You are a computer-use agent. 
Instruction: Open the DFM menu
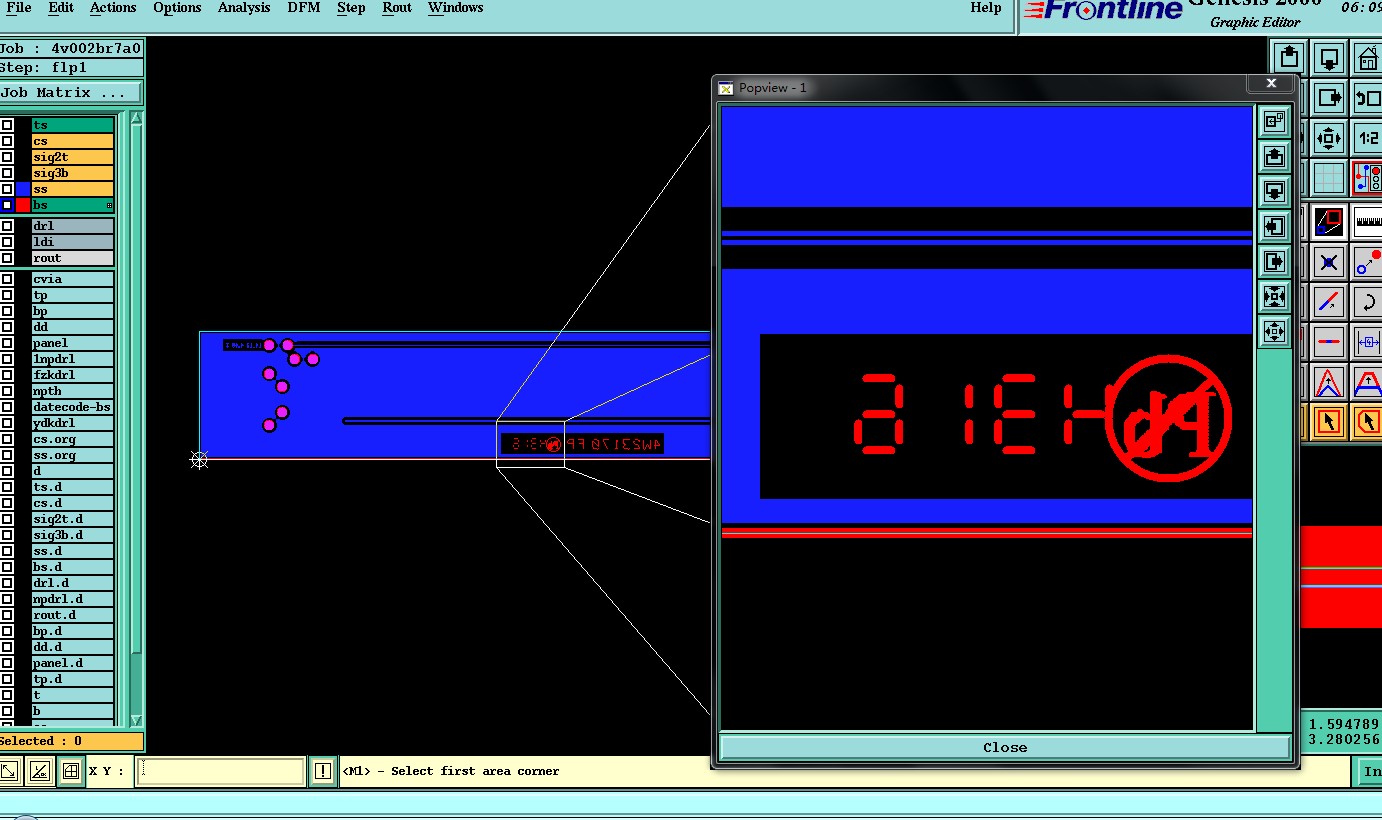coord(303,8)
